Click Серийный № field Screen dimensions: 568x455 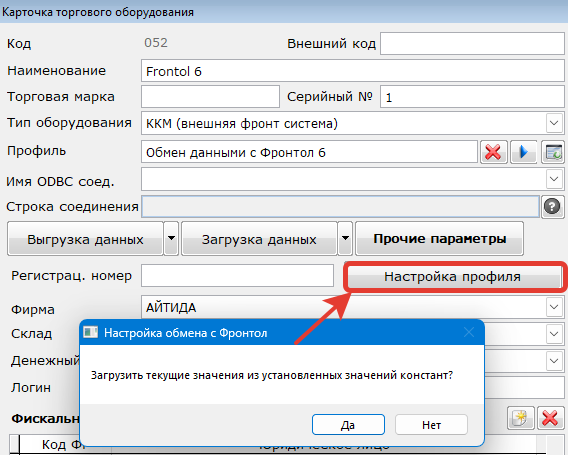point(472,97)
